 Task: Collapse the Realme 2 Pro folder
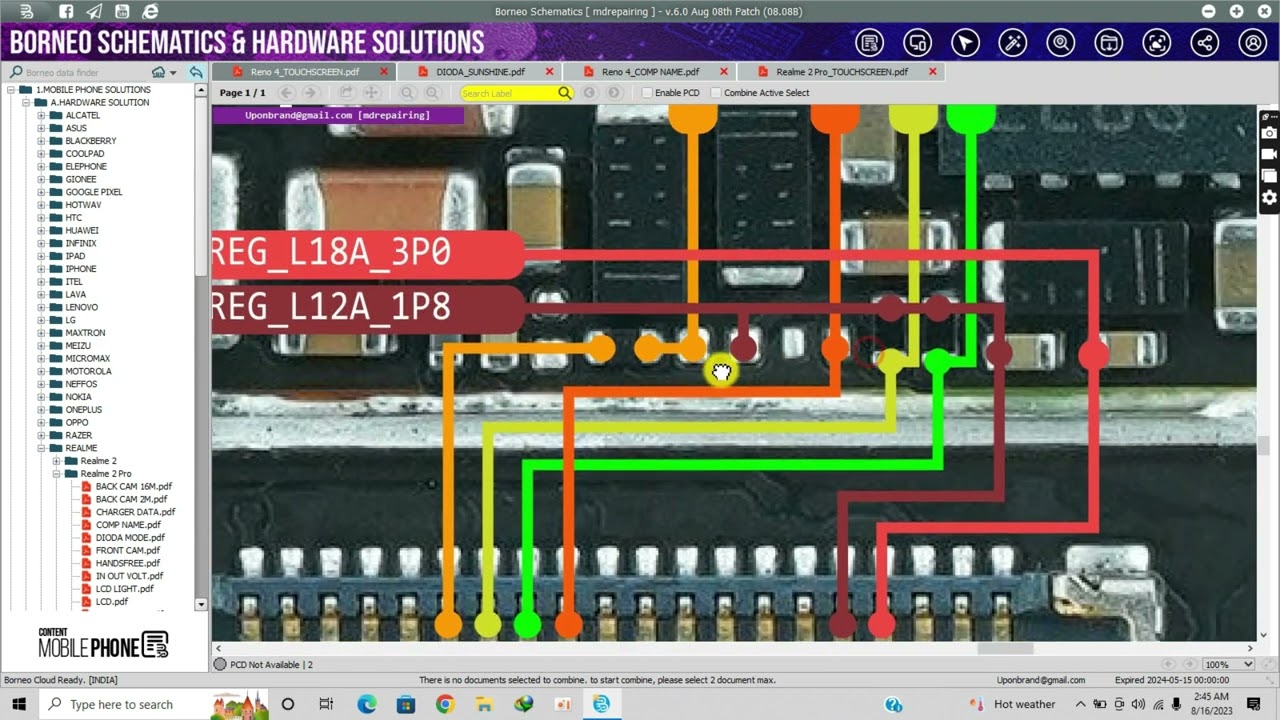coord(57,474)
